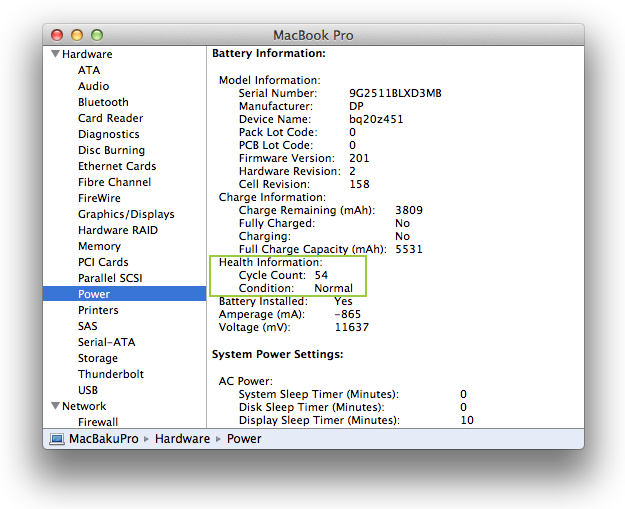625x509 pixels.
Task: Select PCI Cards entry
Action: pyautogui.click(x=103, y=262)
